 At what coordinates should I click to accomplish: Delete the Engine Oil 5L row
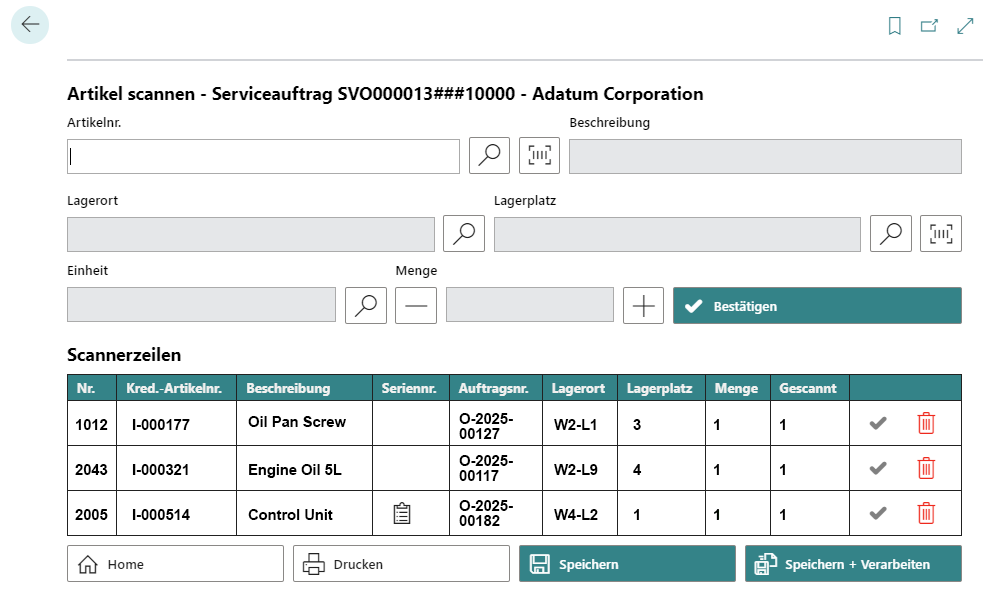926,468
